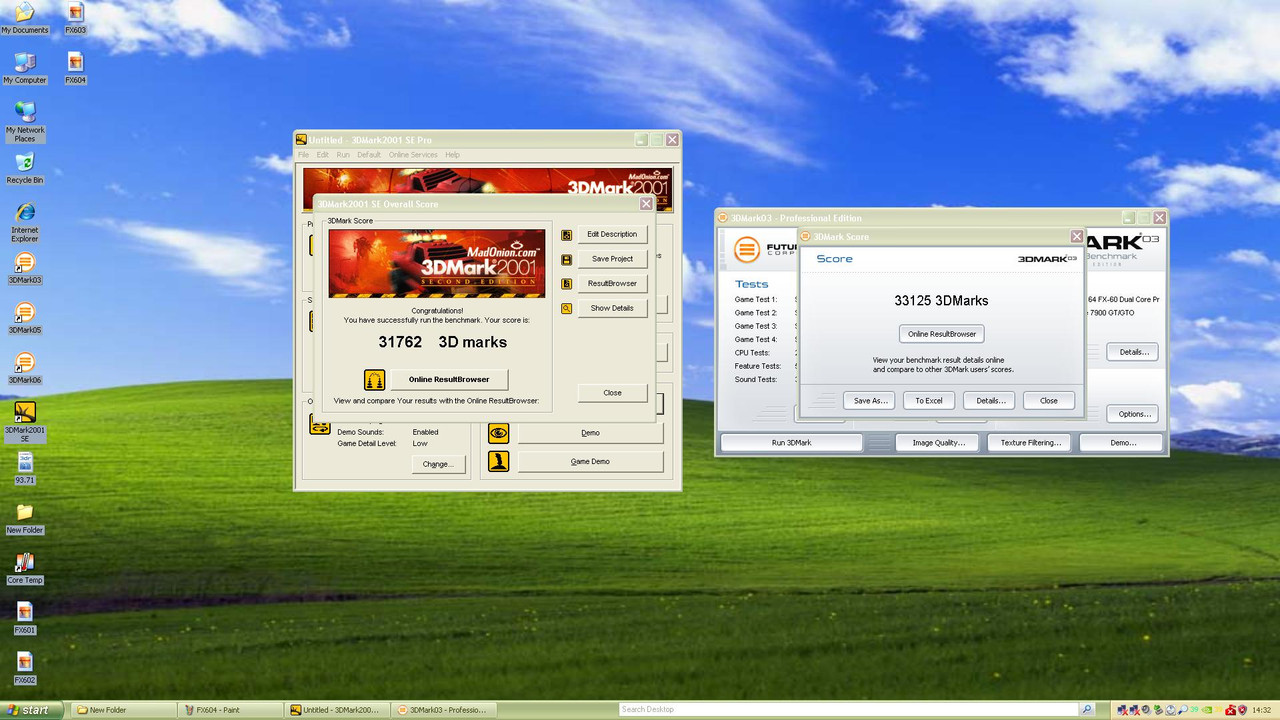Click ResultBrowser button in 3DMark2001 dialog
The height and width of the screenshot is (720, 1280).
(x=612, y=284)
